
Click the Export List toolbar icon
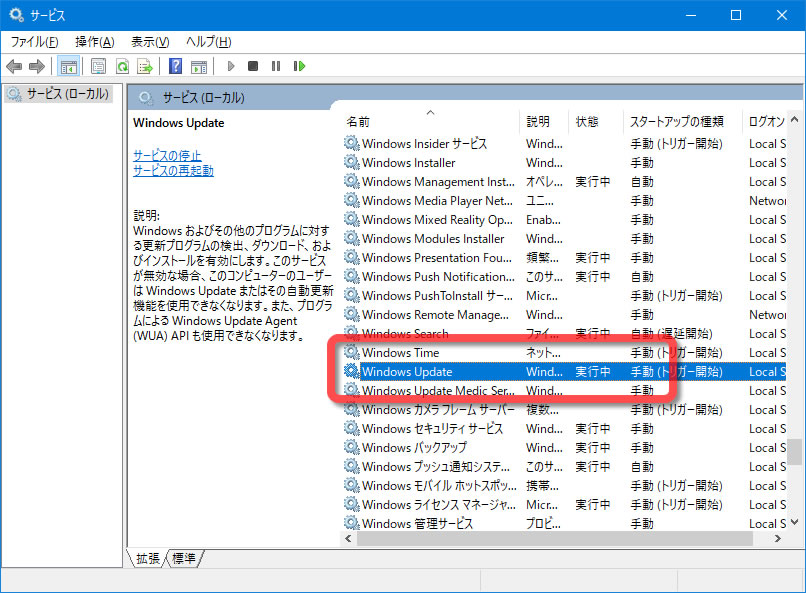point(145,66)
